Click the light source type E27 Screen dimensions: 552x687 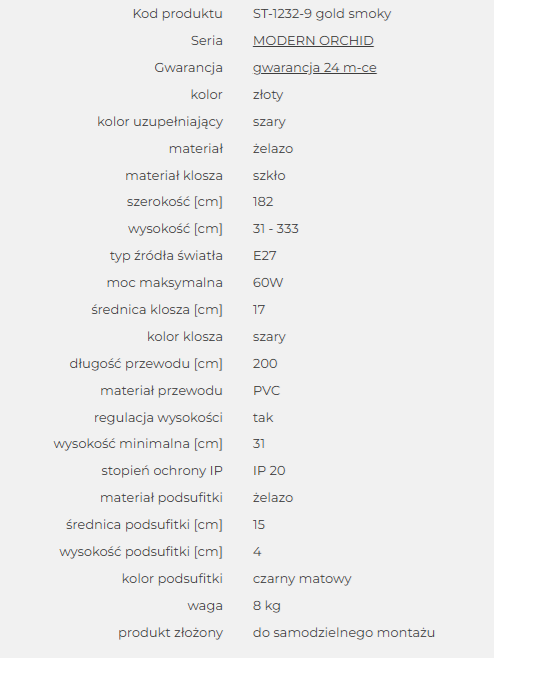pos(265,256)
